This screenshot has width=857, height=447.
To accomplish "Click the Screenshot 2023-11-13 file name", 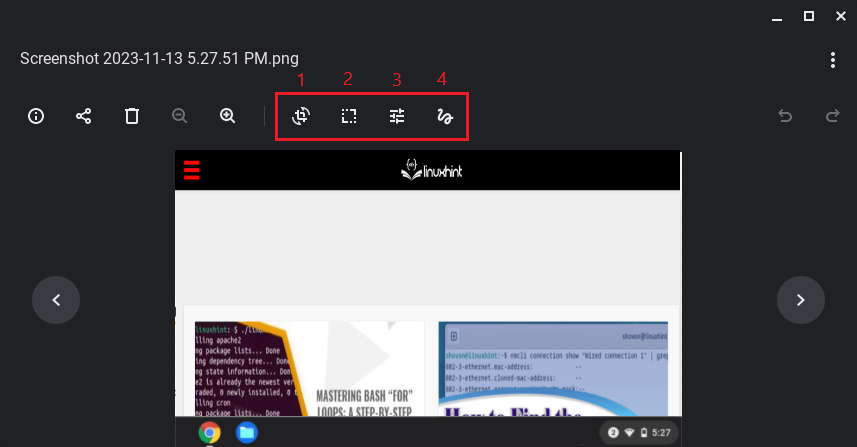I will 159,59.
